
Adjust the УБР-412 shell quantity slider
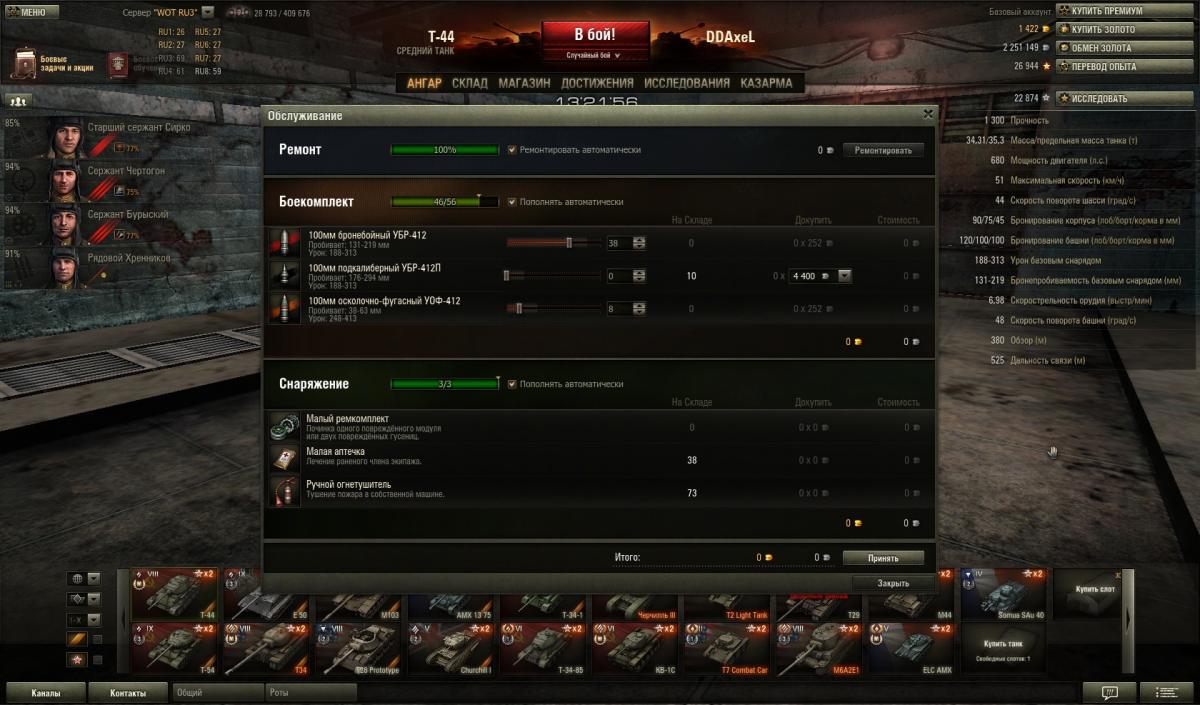[552, 243]
